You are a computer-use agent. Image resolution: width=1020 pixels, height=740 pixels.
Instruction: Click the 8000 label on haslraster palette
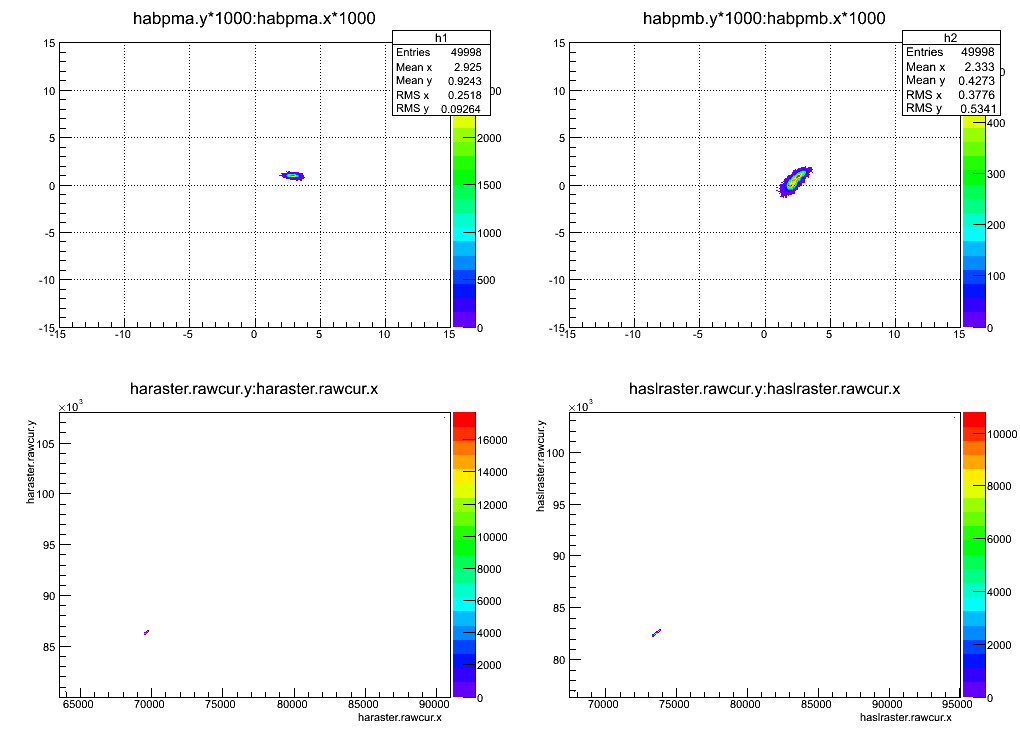pos(999,486)
